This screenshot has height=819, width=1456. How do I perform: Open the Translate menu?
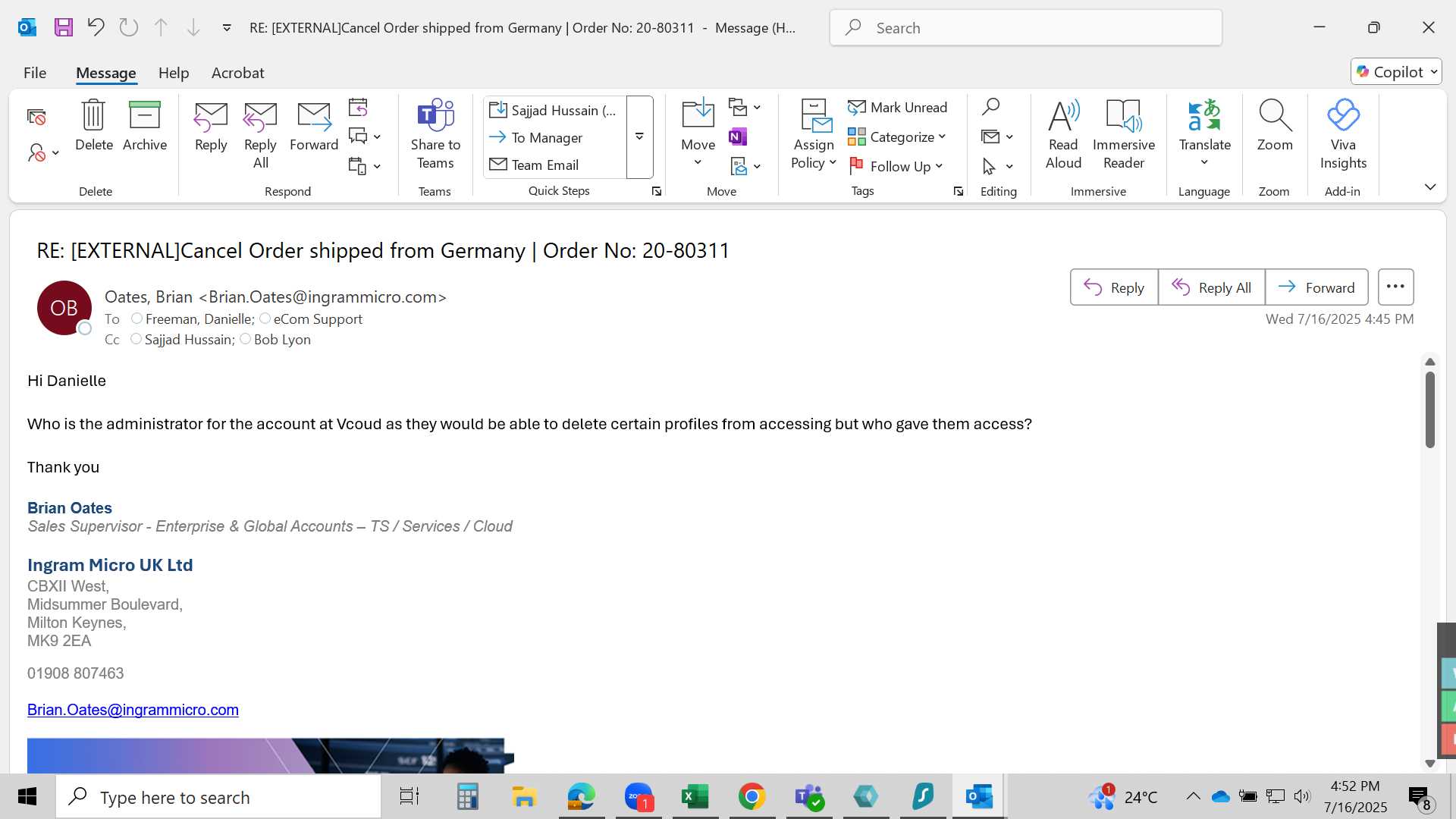pyautogui.click(x=1204, y=133)
